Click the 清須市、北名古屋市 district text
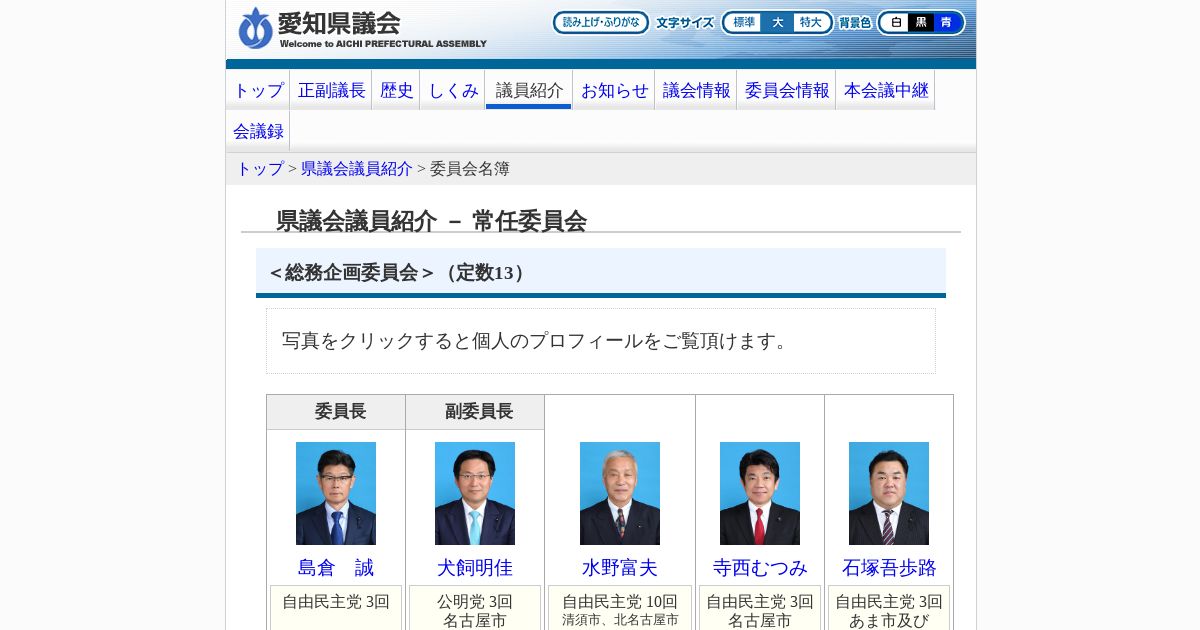1200x630 pixels. coord(620,620)
